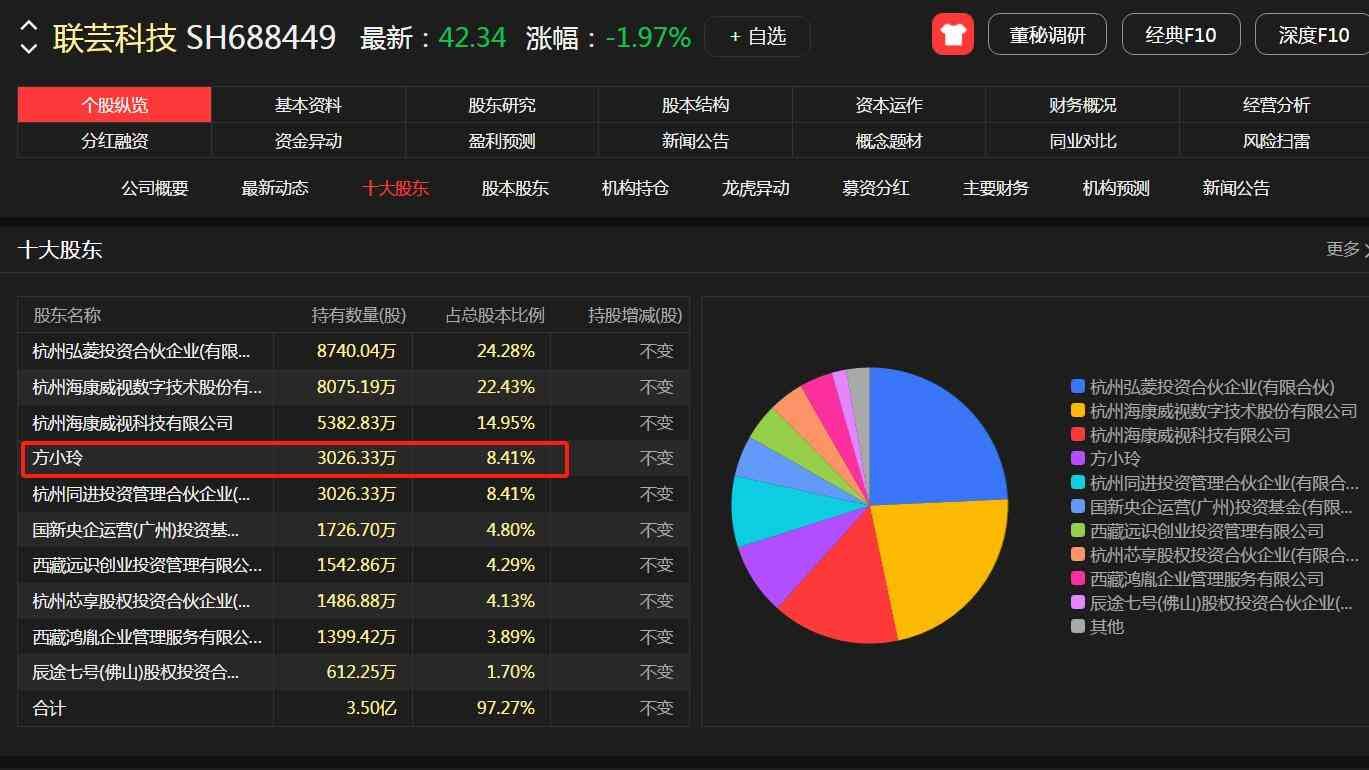Click the red shirt skin icon
This screenshot has height=770, width=1369.
click(x=952, y=35)
